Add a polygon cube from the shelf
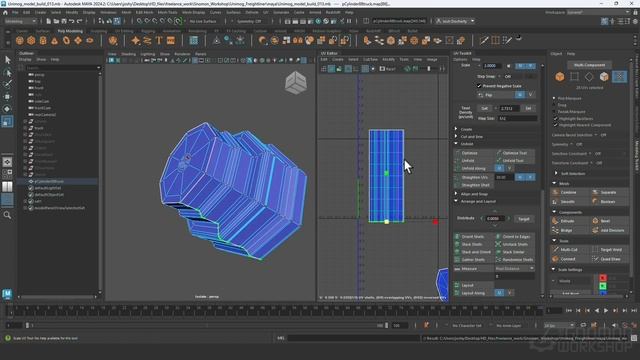The width and height of the screenshot is (640, 360). coord(31,40)
